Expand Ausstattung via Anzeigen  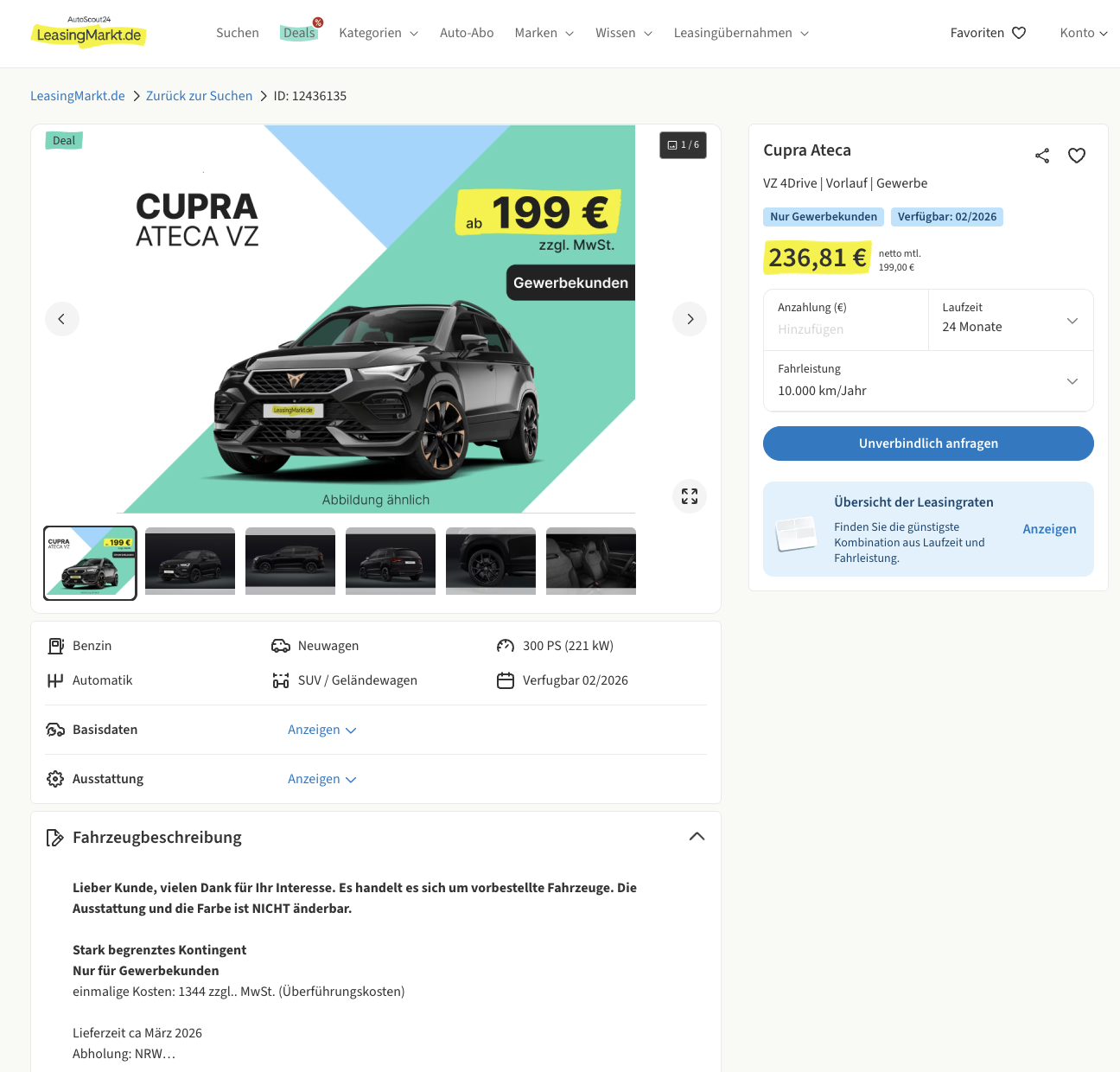(x=322, y=779)
